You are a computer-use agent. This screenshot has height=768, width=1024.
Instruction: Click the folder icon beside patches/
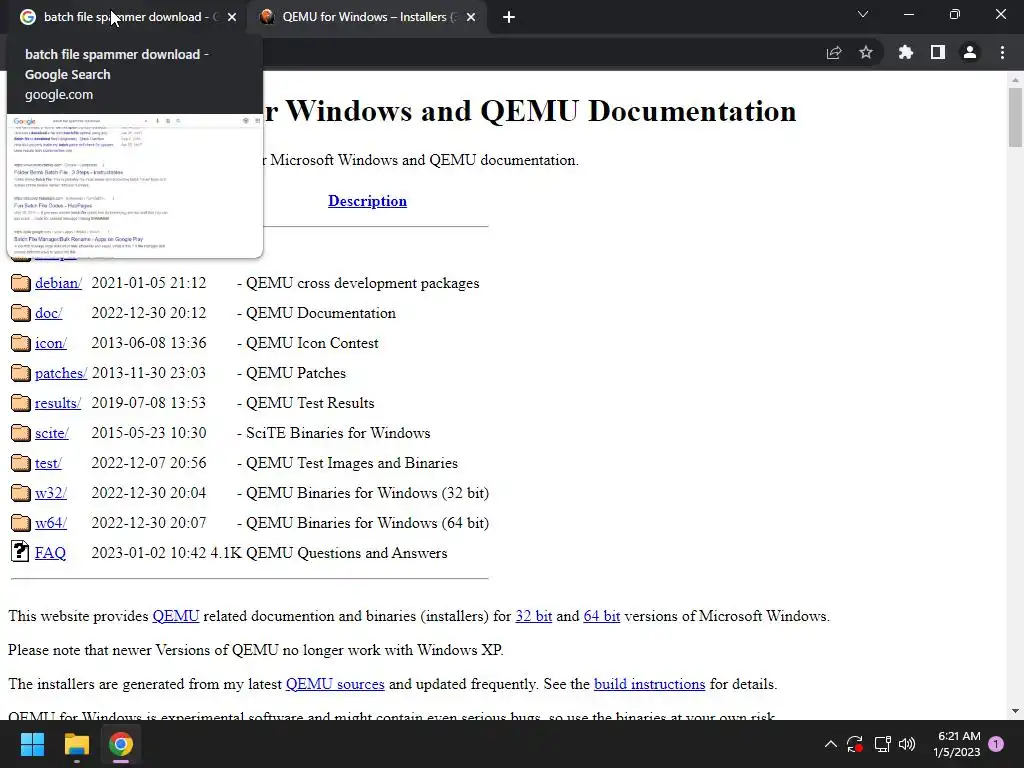tap(20, 373)
